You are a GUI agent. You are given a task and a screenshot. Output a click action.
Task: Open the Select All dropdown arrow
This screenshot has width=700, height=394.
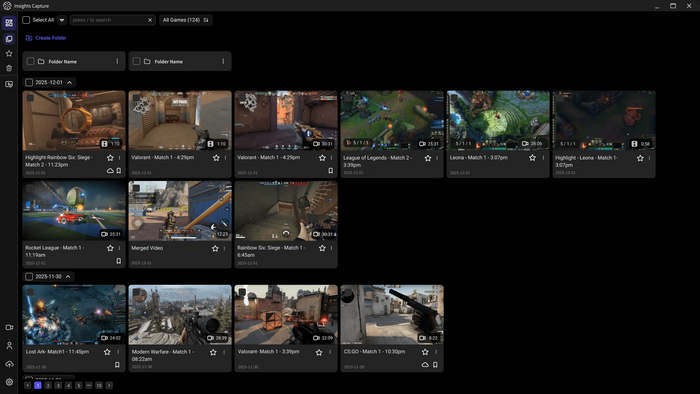pyautogui.click(x=62, y=20)
